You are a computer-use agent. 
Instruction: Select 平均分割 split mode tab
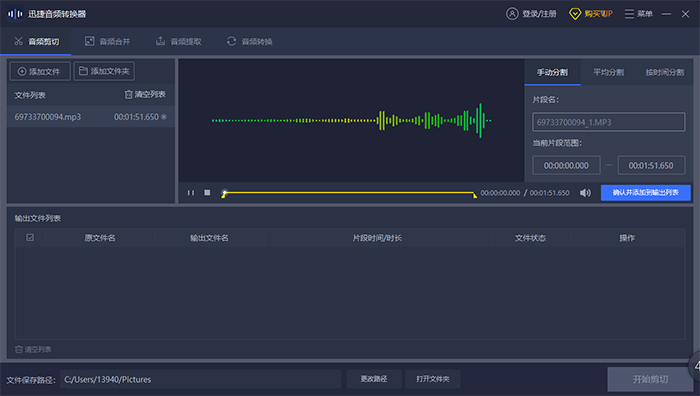click(608, 72)
